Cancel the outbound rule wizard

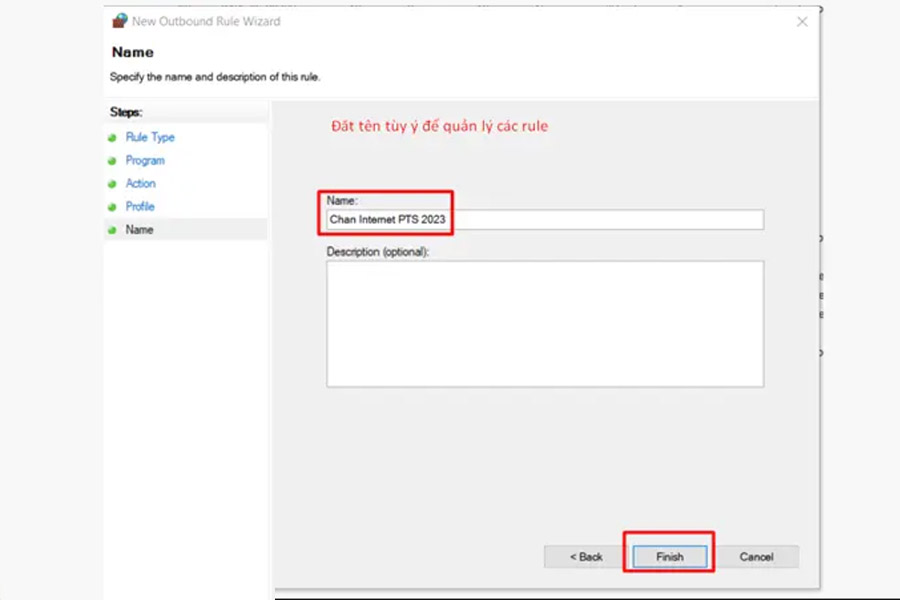pyautogui.click(x=756, y=556)
